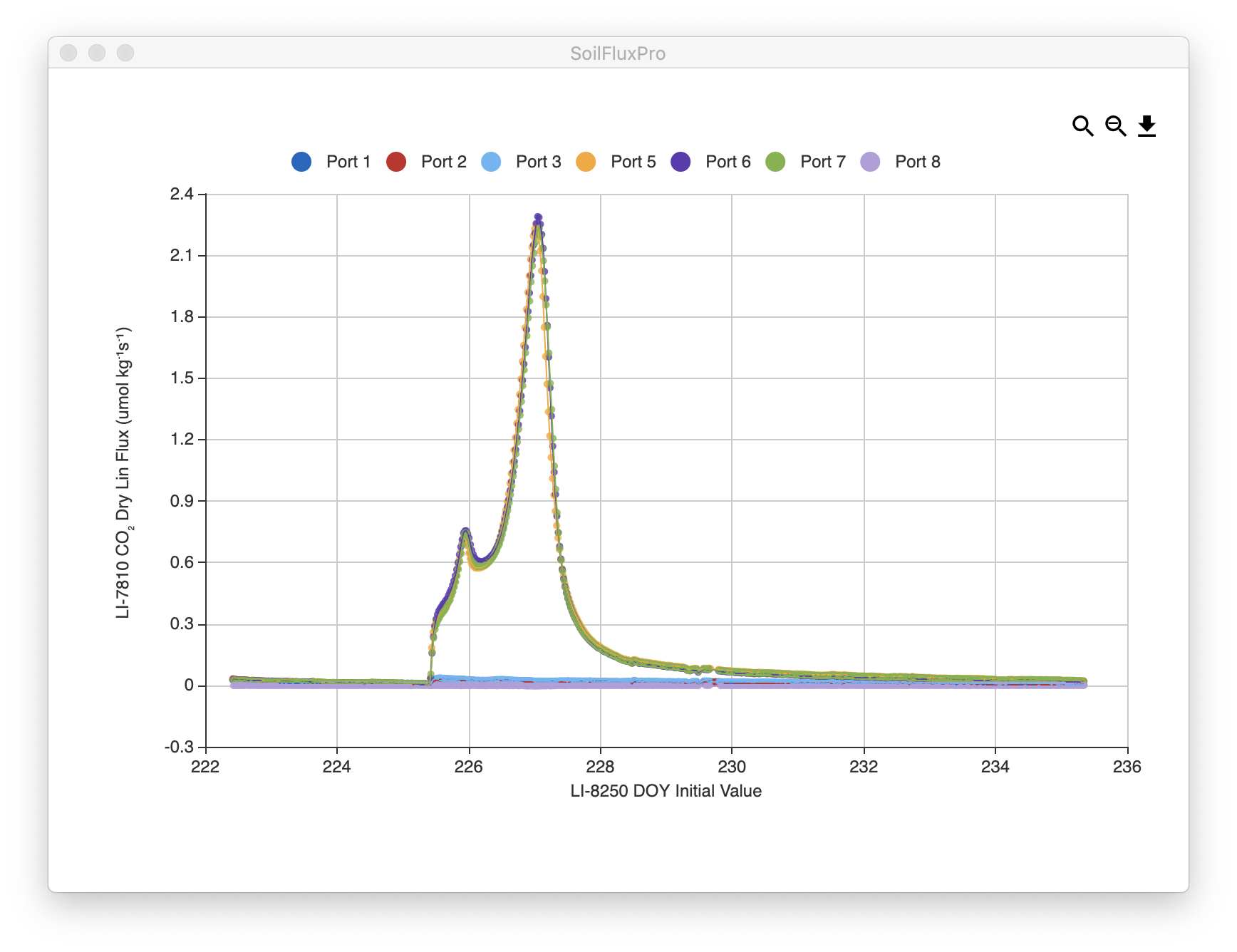Viewport: 1237px width, 952px height.
Task: Click the "Port 6" legend label text
Action: pyautogui.click(x=728, y=162)
